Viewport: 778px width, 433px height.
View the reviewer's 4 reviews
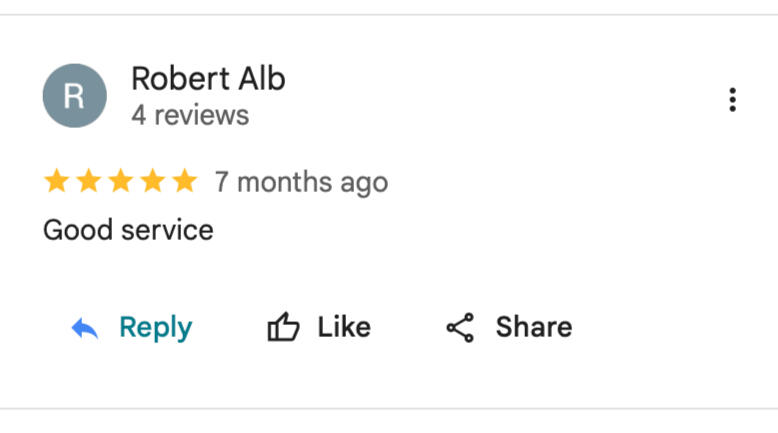pyautogui.click(x=190, y=116)
